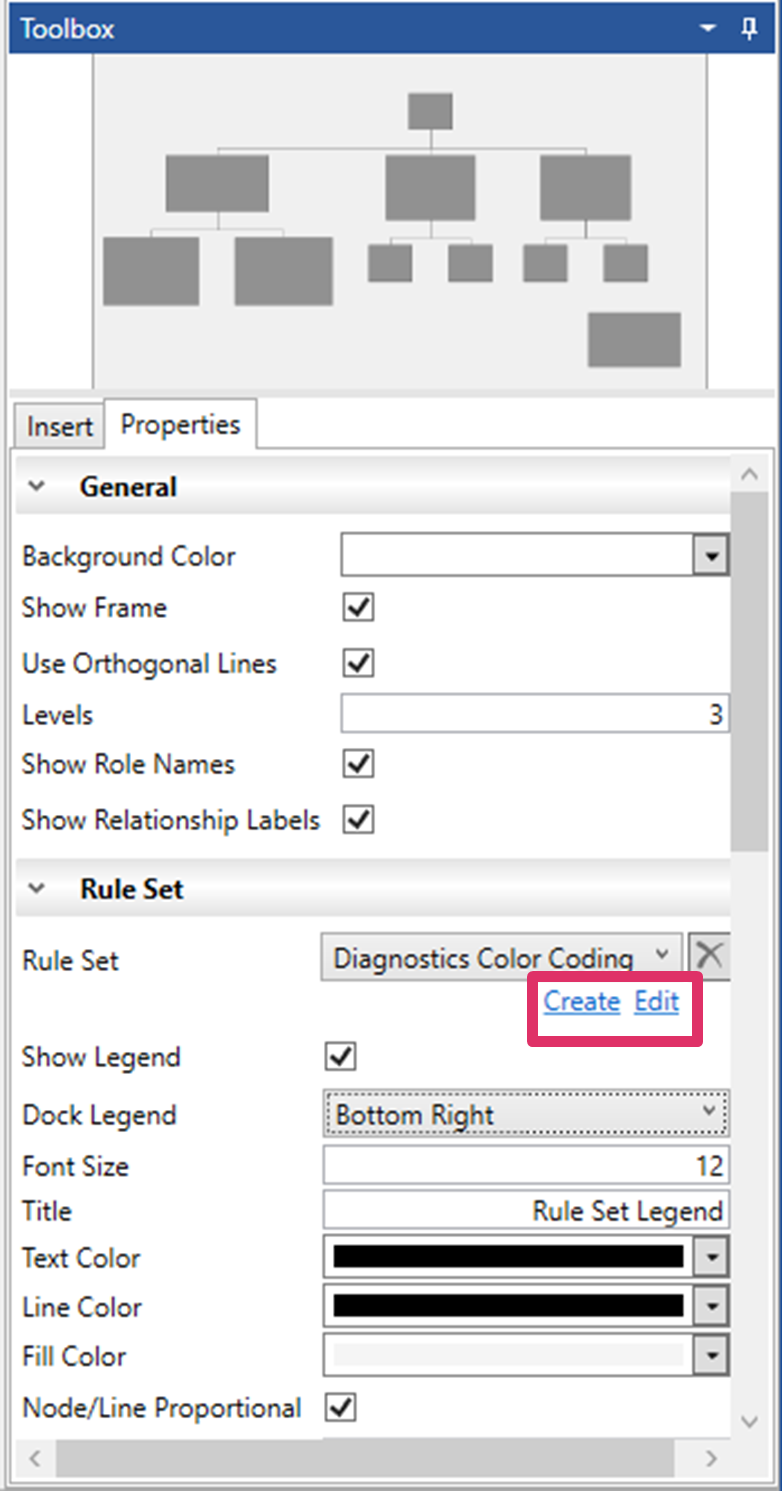
Task: Click the Create rule set link
Action: [x=582, y=1001]
